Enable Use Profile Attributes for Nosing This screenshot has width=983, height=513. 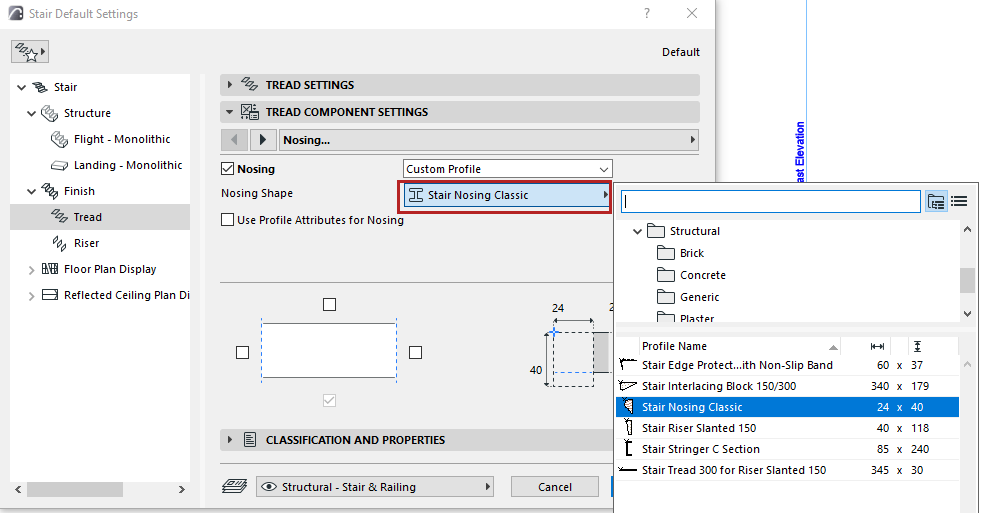(228, 220)
